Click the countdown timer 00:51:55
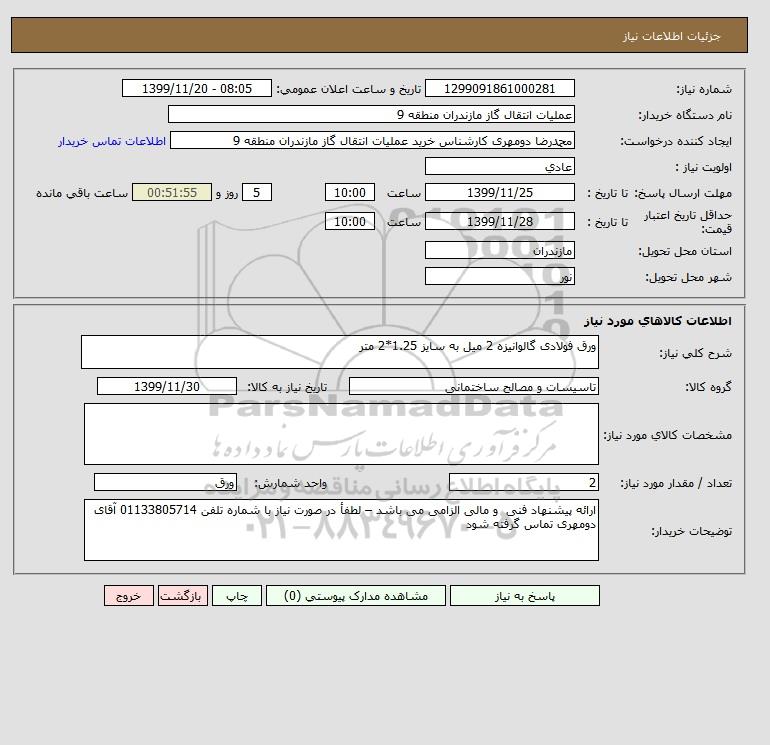Screen dimensions: 770x745 point(172,193)
